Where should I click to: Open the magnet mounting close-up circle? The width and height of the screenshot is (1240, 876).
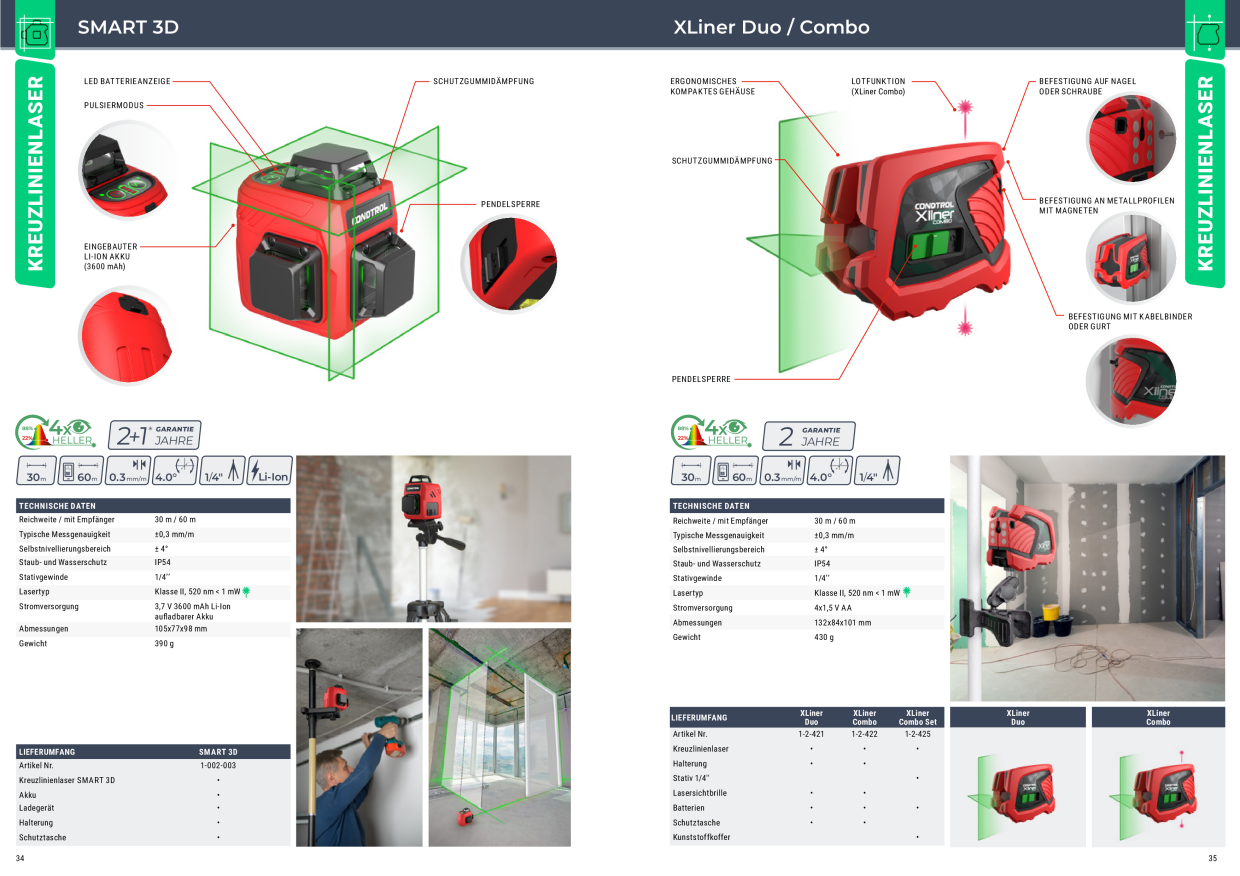pos(1130,257)
